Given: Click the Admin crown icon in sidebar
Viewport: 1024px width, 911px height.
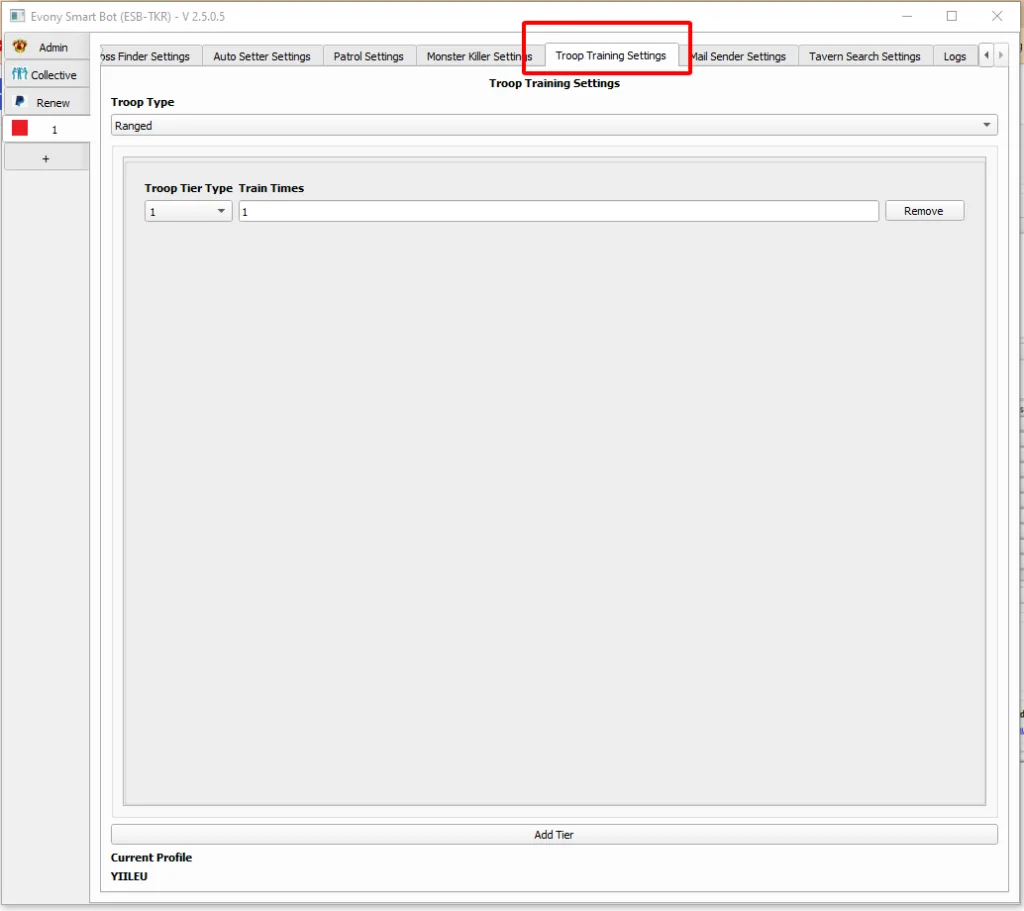Looking at the screenshot, I should [x=20, y=47].
